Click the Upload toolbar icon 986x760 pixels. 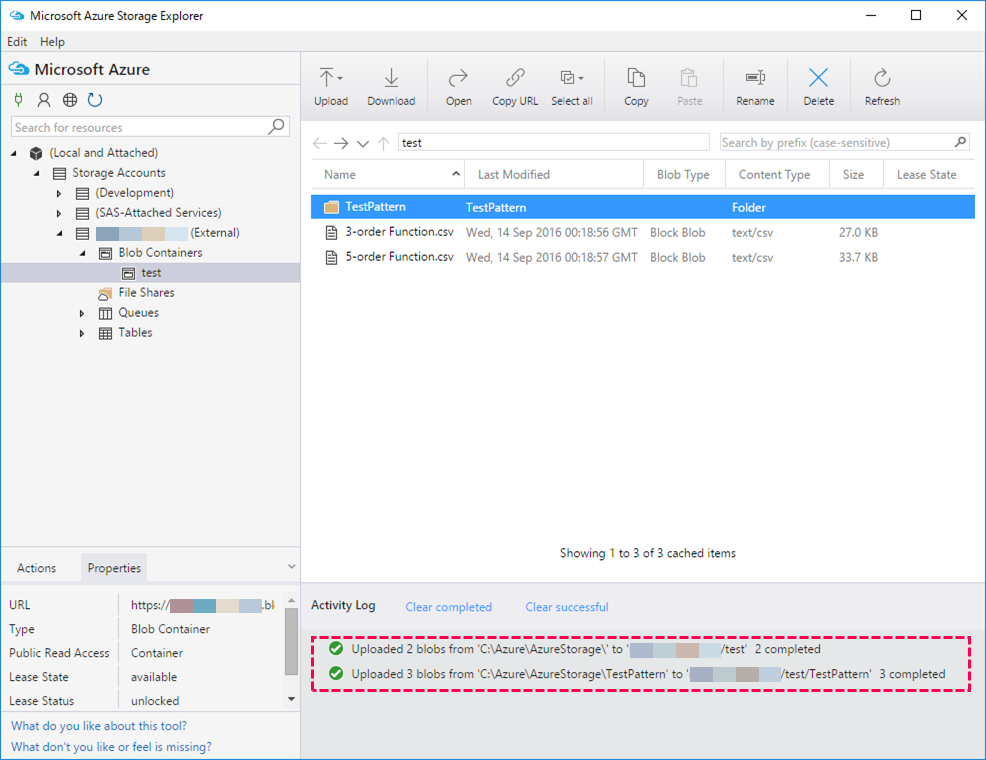(x=326, y=78)
